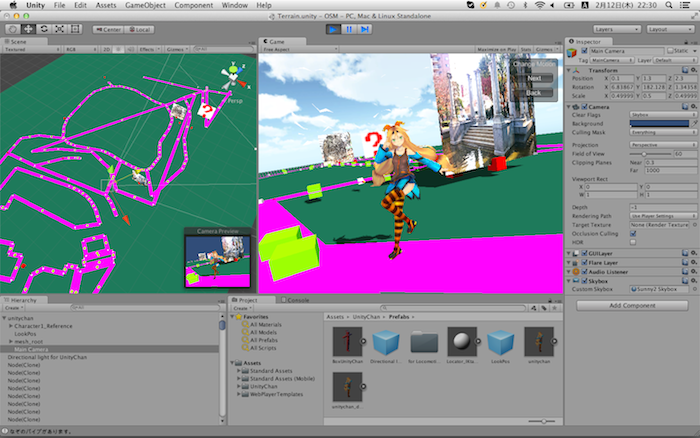
Task: Disable the Flare Layer checkbox
Action: (584, 263)
